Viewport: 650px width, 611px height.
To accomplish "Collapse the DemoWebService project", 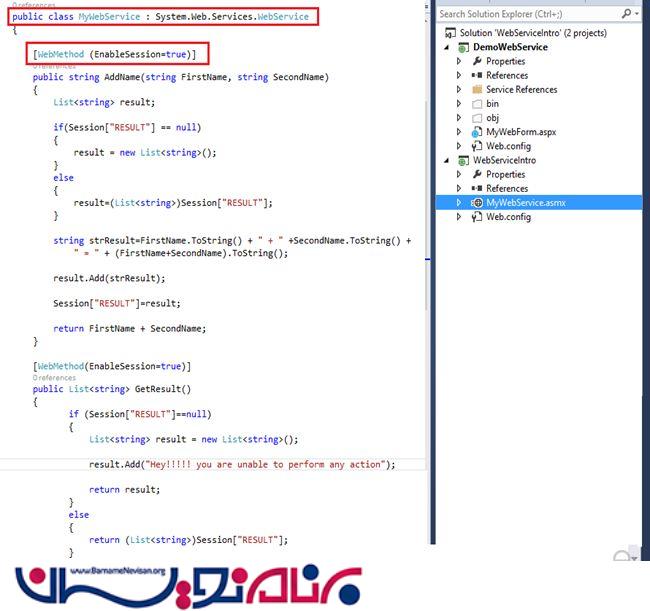I will click(447, 47).
